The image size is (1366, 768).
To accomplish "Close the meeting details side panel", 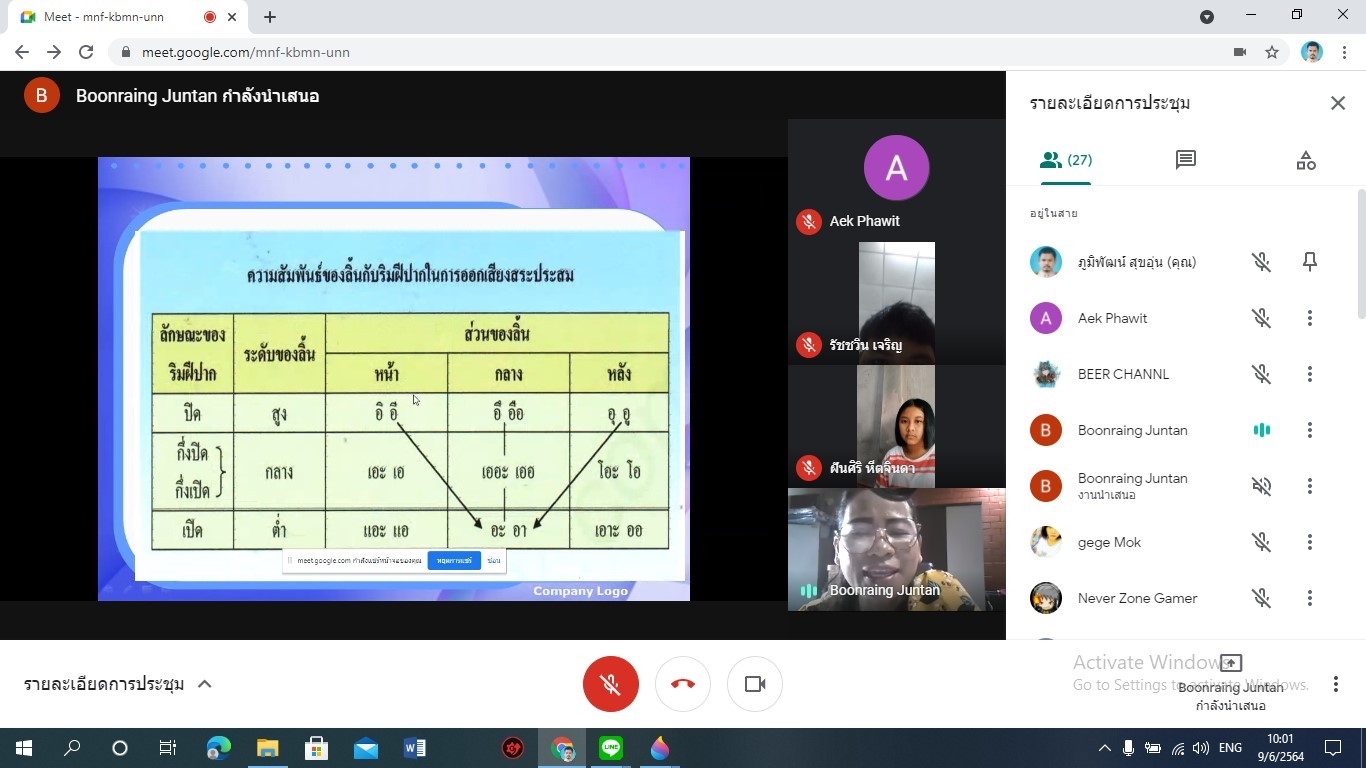I will coord(1337,103).
